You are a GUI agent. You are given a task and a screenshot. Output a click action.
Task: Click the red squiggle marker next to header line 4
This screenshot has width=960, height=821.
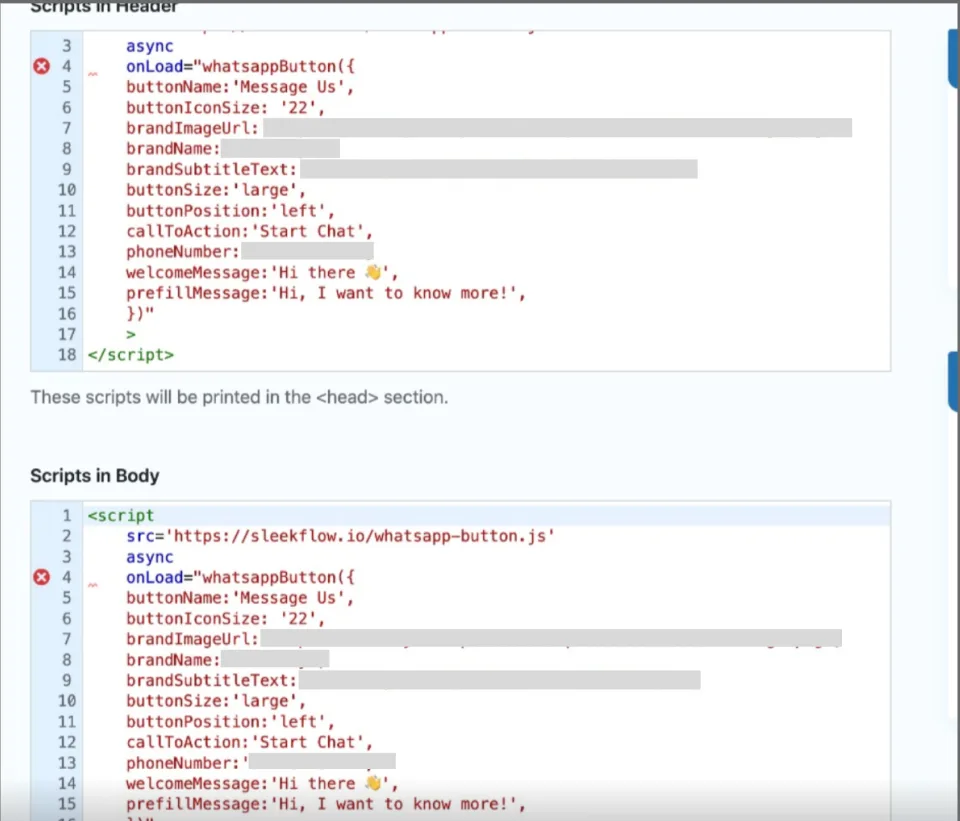(93, 74)
